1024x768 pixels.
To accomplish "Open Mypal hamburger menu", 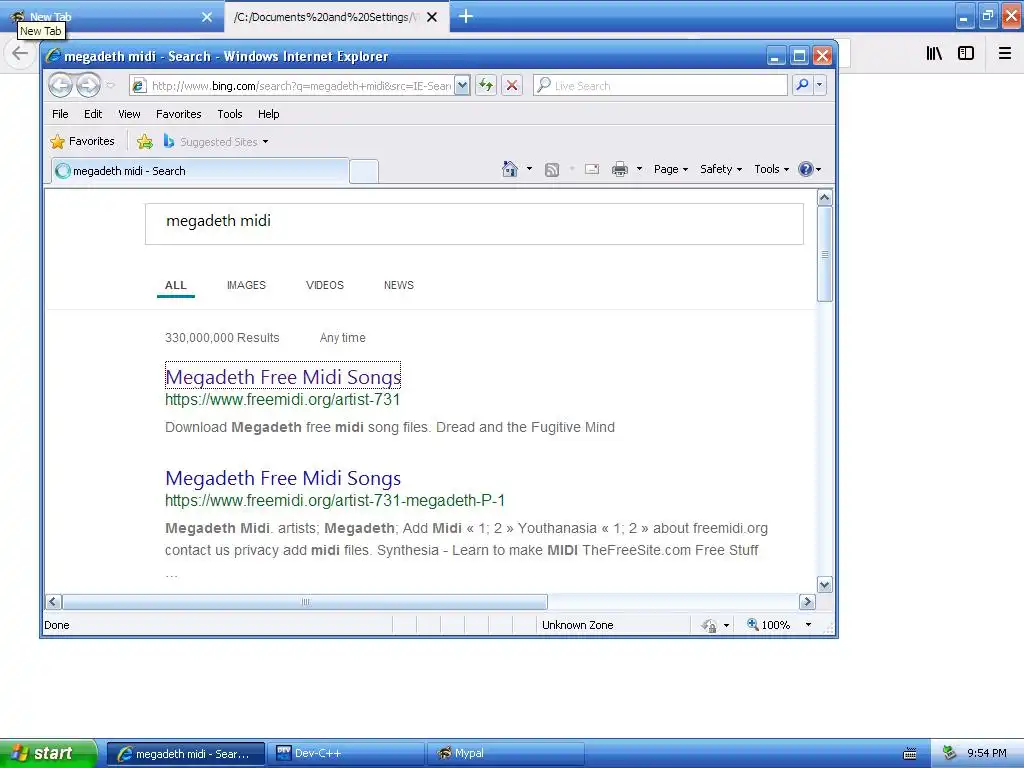I will 1004,53.
